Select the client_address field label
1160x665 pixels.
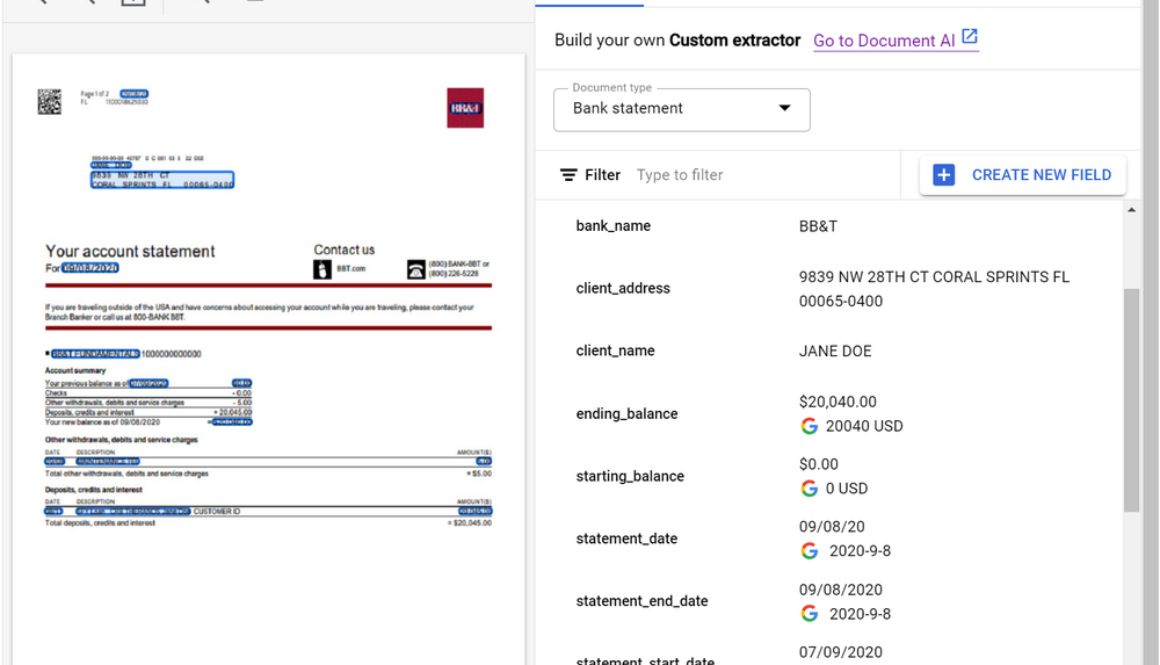pyautogui.click(x=623, y=288)
